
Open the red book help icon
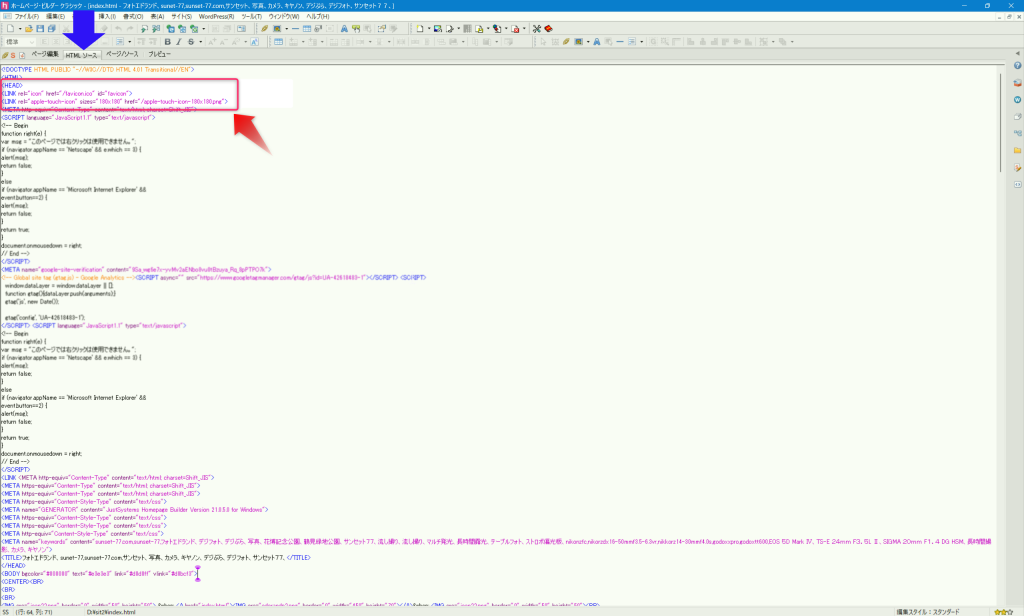click(549, 29)
